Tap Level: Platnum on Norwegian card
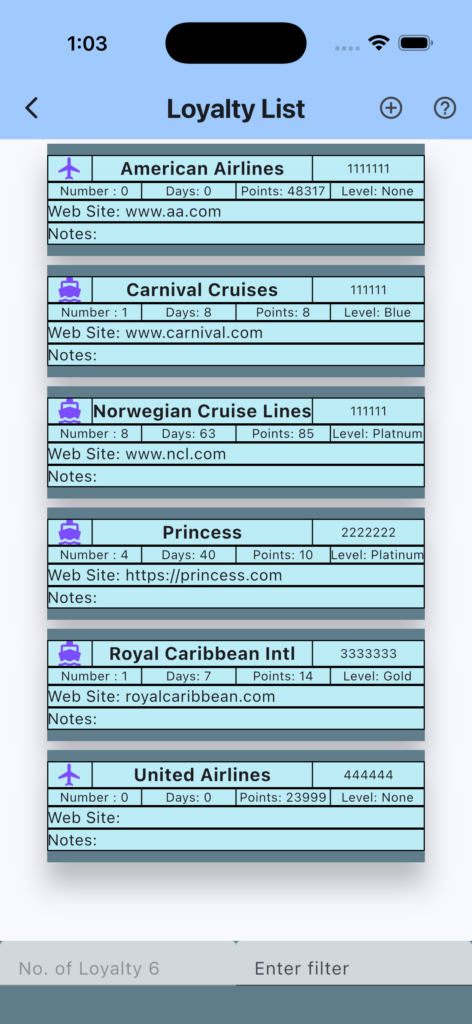 [377, 434]
